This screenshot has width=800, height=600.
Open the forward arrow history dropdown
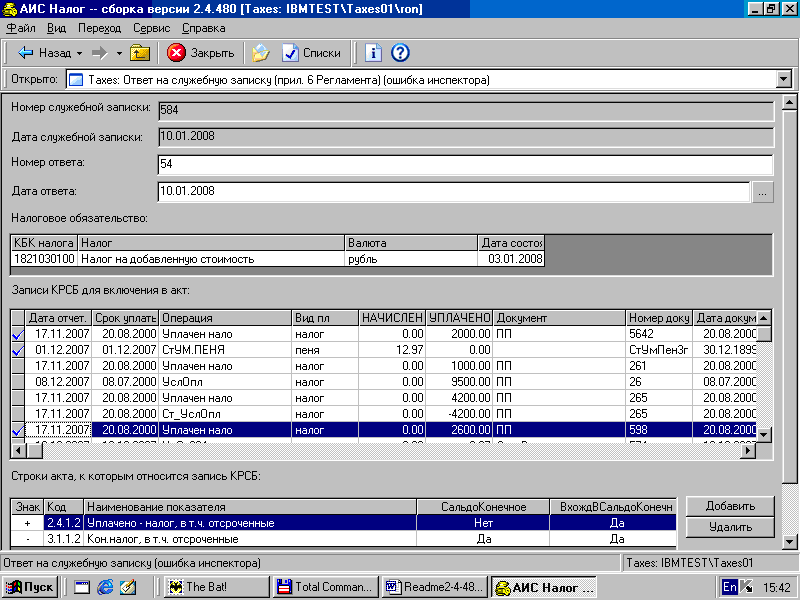[x=119, y=53]
